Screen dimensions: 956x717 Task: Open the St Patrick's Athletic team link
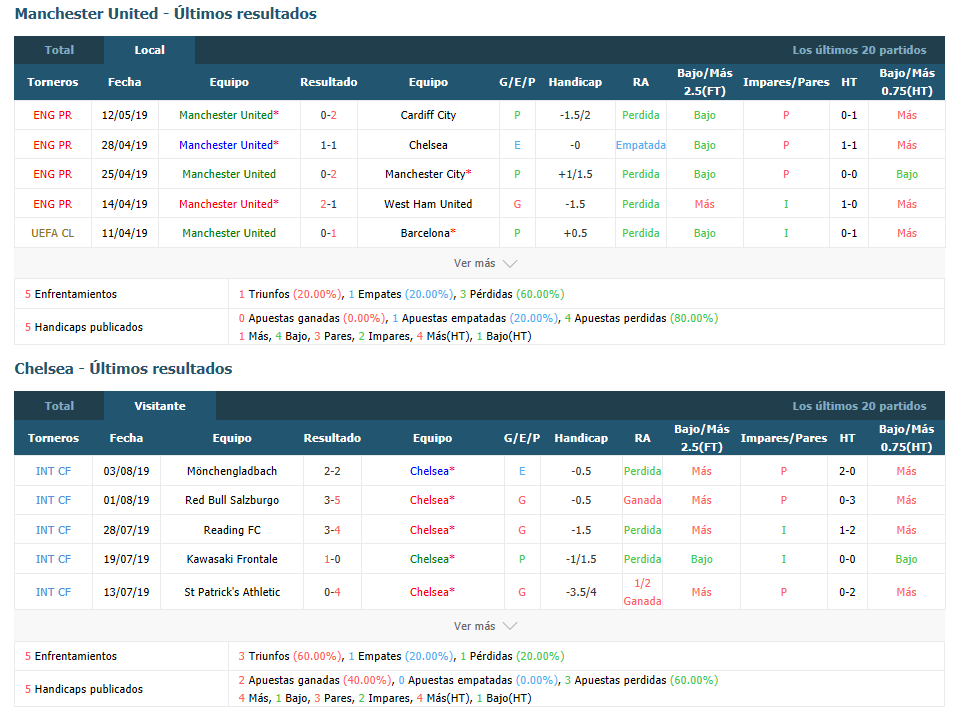232,592
